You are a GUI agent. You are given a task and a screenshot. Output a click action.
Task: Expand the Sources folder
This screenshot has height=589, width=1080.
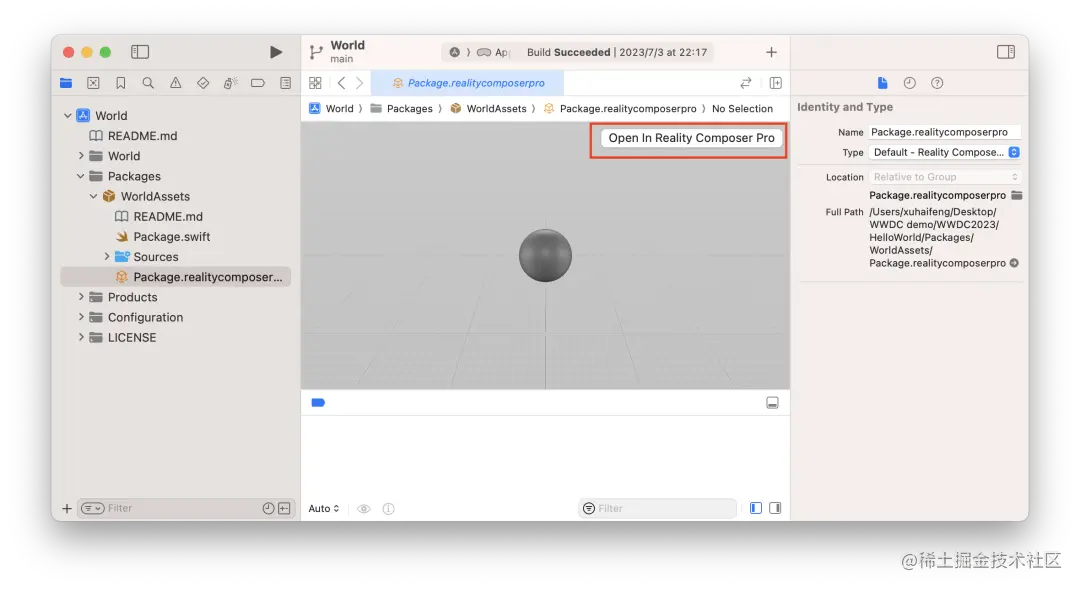107,256
